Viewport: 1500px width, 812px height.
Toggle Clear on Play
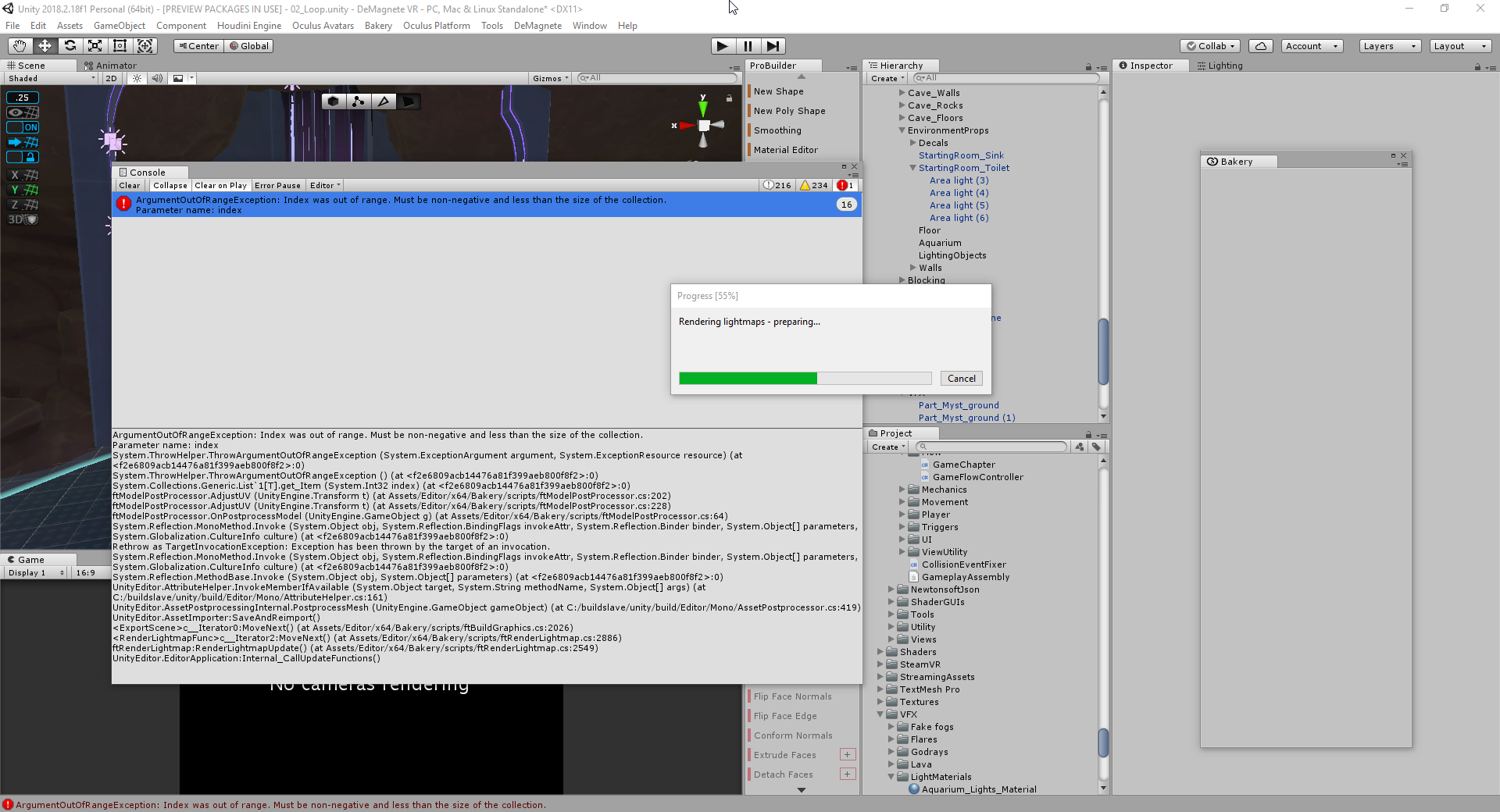click(x=220, y=185)
